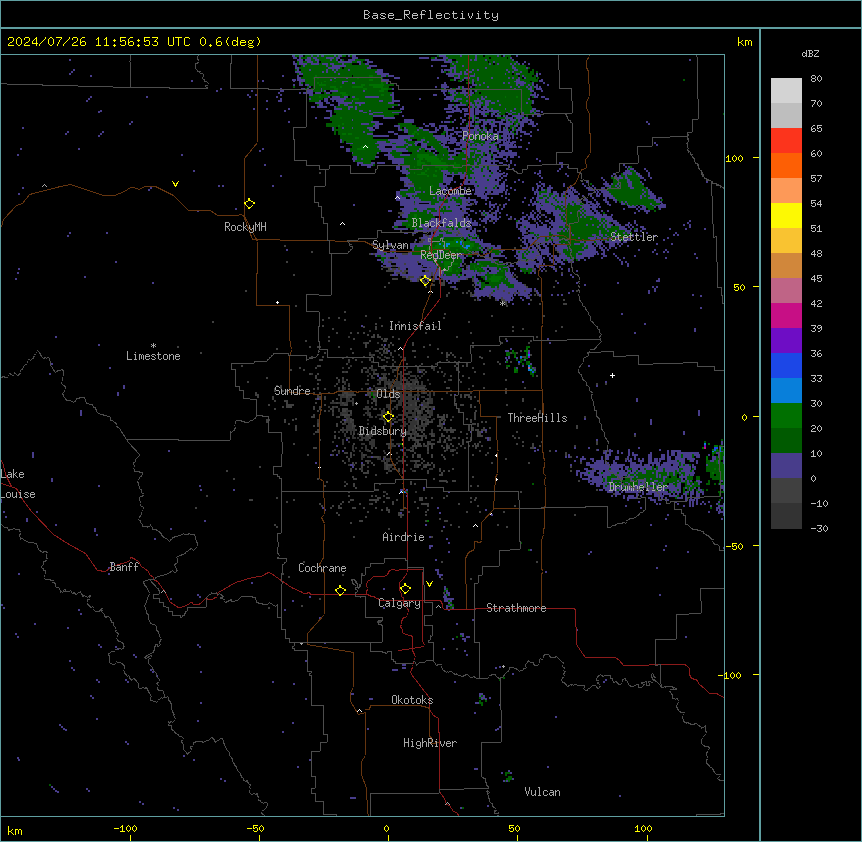Select the yellow diamond marker near RockyMH

click(249, 203)
